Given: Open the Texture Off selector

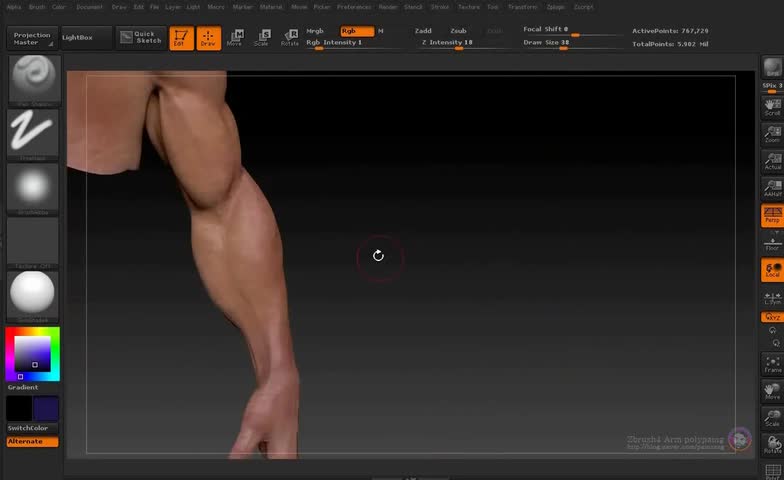Looking at the screenshot, I should pyautogui.click(x=32, y=242).
